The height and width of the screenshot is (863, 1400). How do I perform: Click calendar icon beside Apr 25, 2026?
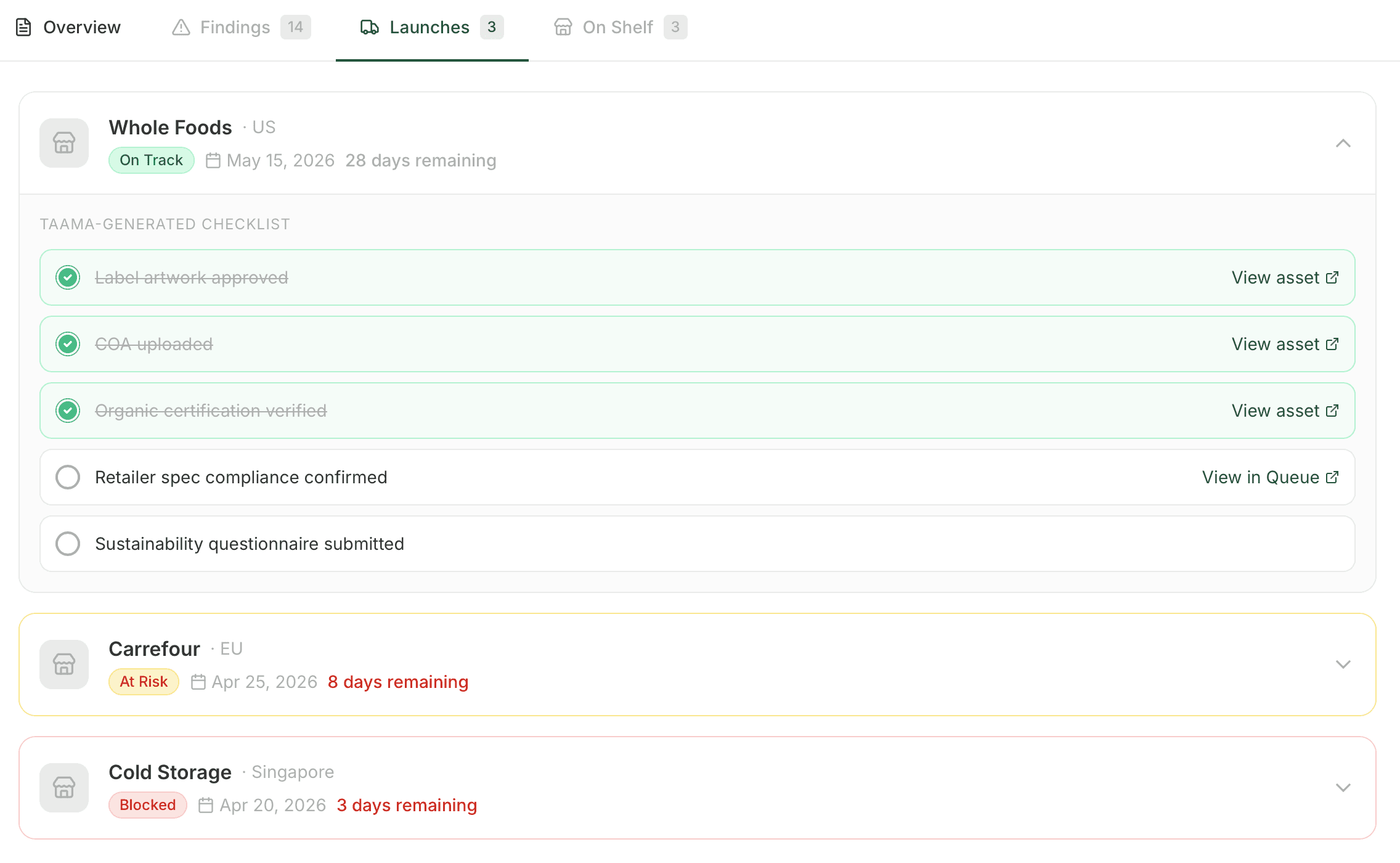(198, 682)
